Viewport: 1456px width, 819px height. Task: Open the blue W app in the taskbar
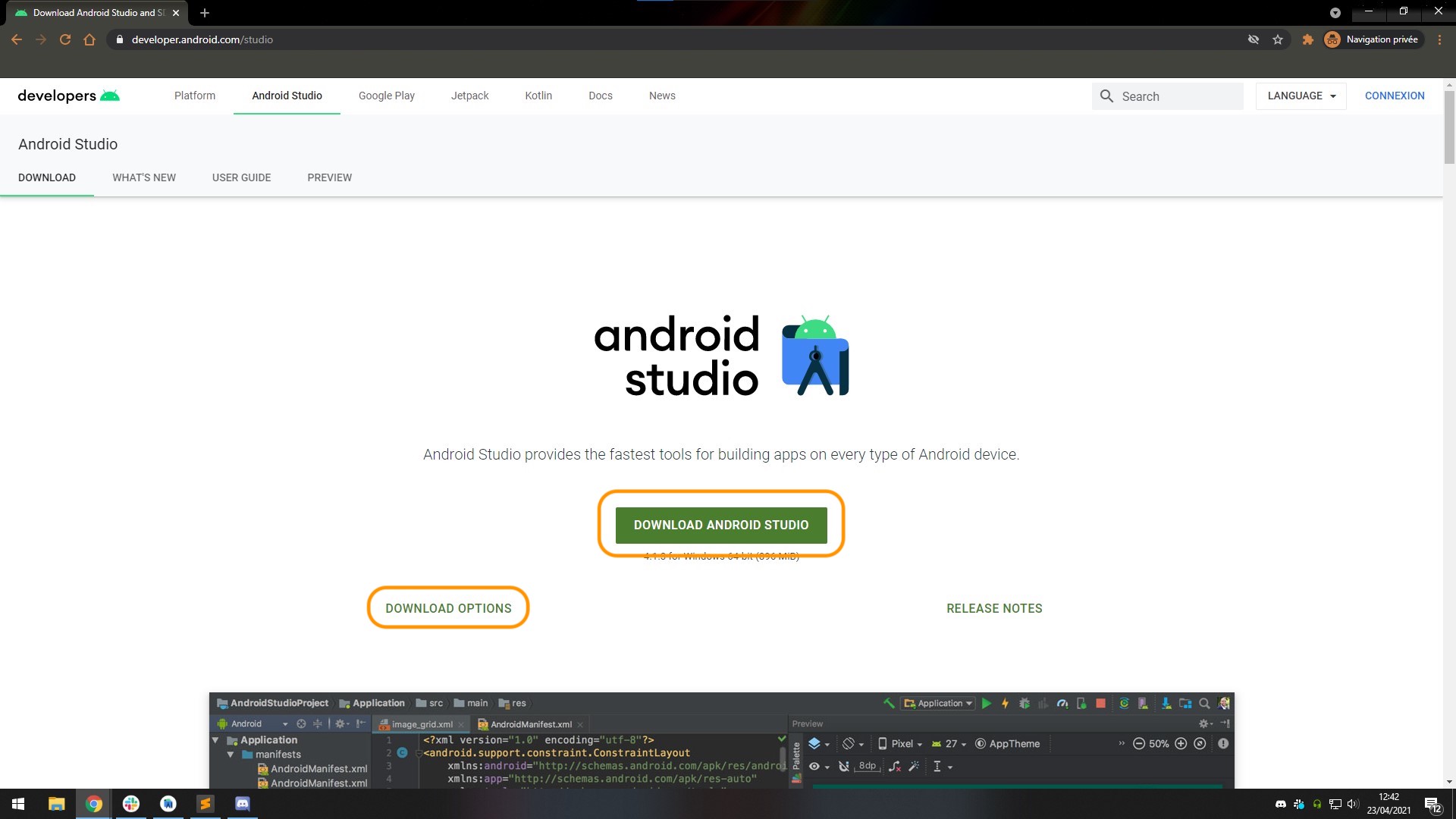click(168, 804)
